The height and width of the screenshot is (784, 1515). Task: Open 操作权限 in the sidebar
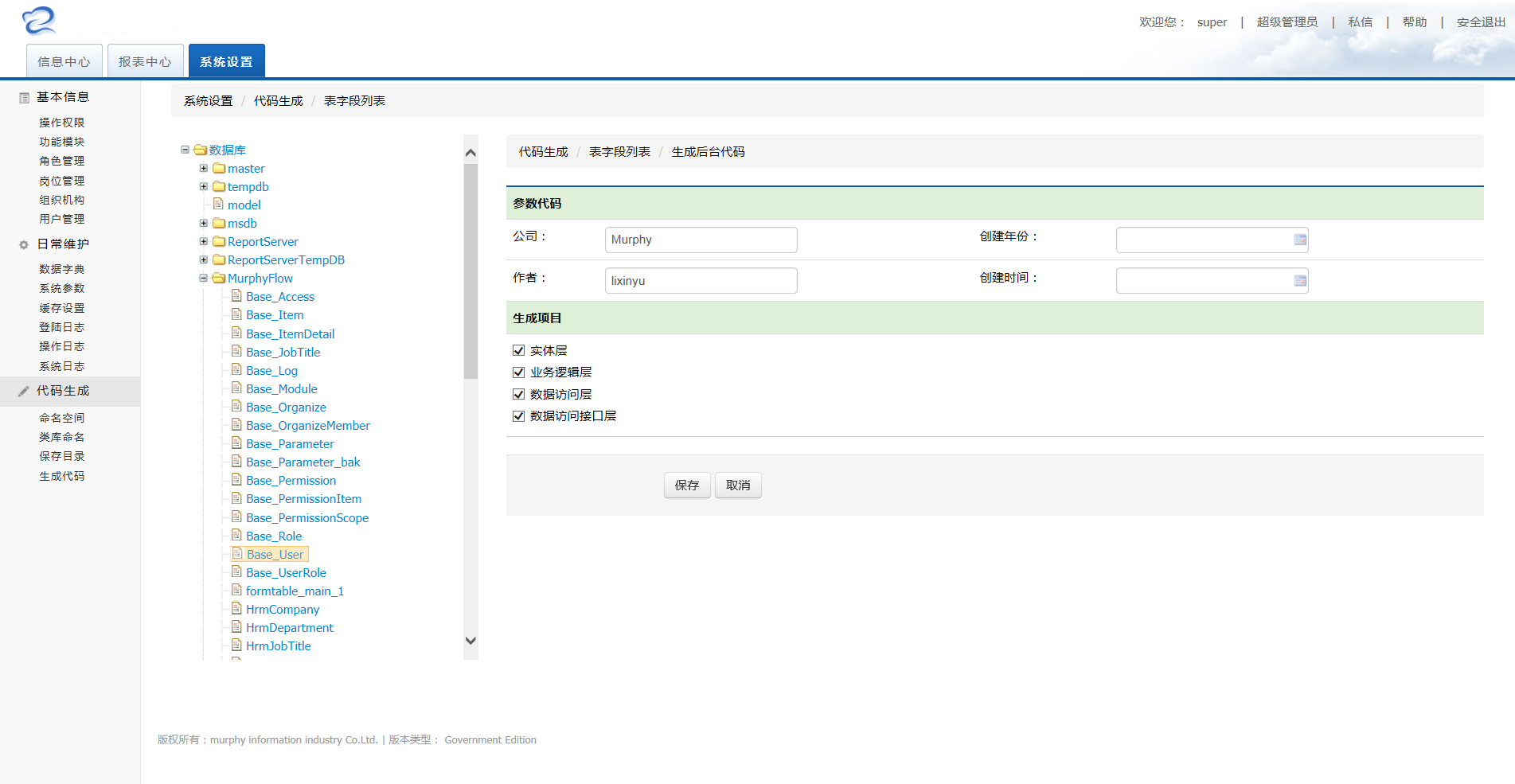pyautogui.click(x=62, y=123)
